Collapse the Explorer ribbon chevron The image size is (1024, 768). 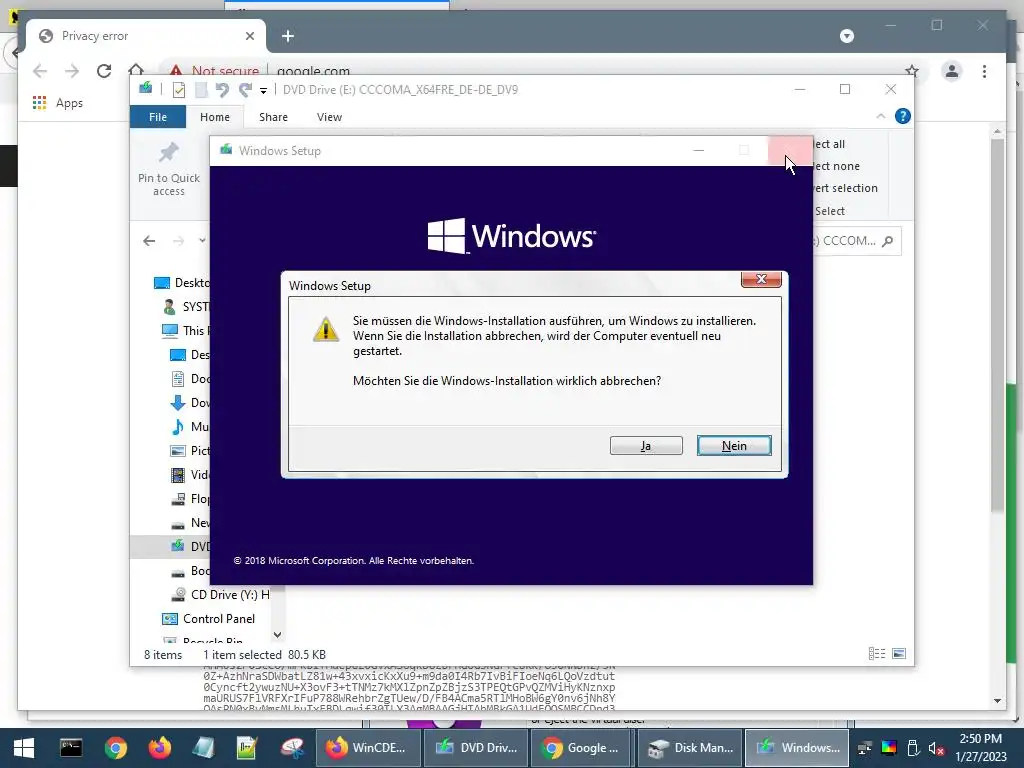pyautogui.click(x=880, y=116)
